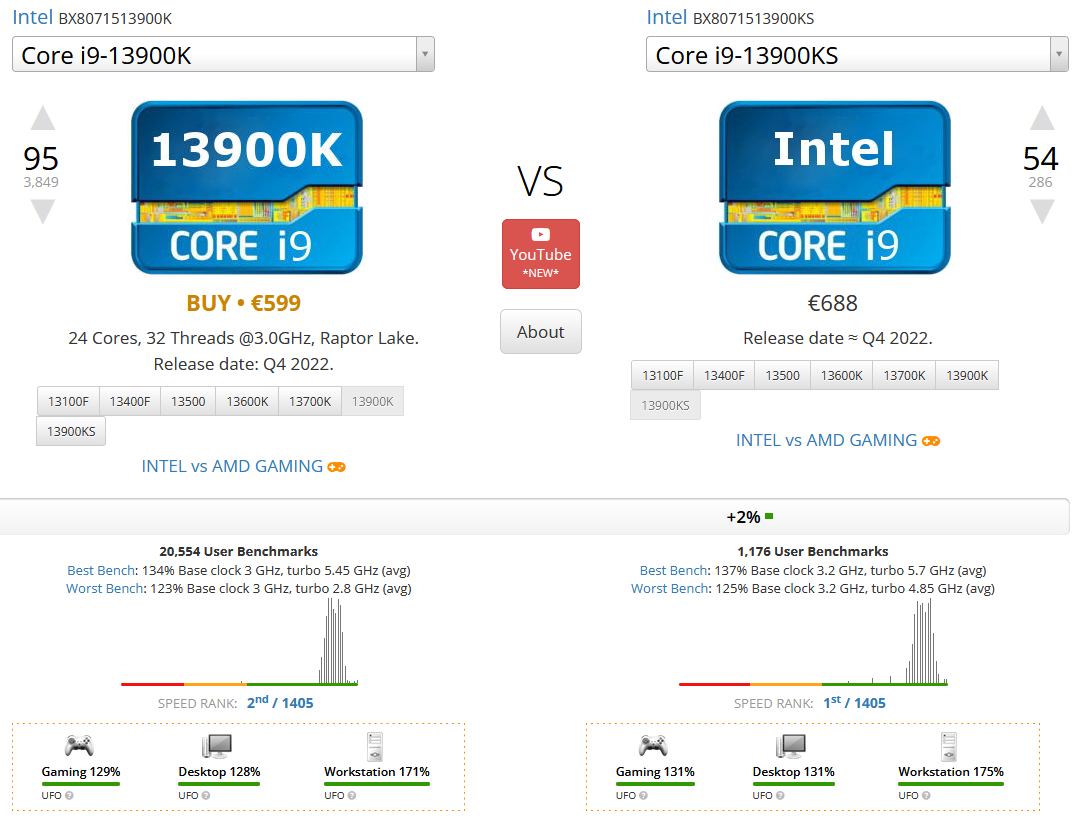Image resolution: width=1079 pixels, height=818 pixels.
Task: Click the help icon under Gaming 131%
Action: pos(643,795)
